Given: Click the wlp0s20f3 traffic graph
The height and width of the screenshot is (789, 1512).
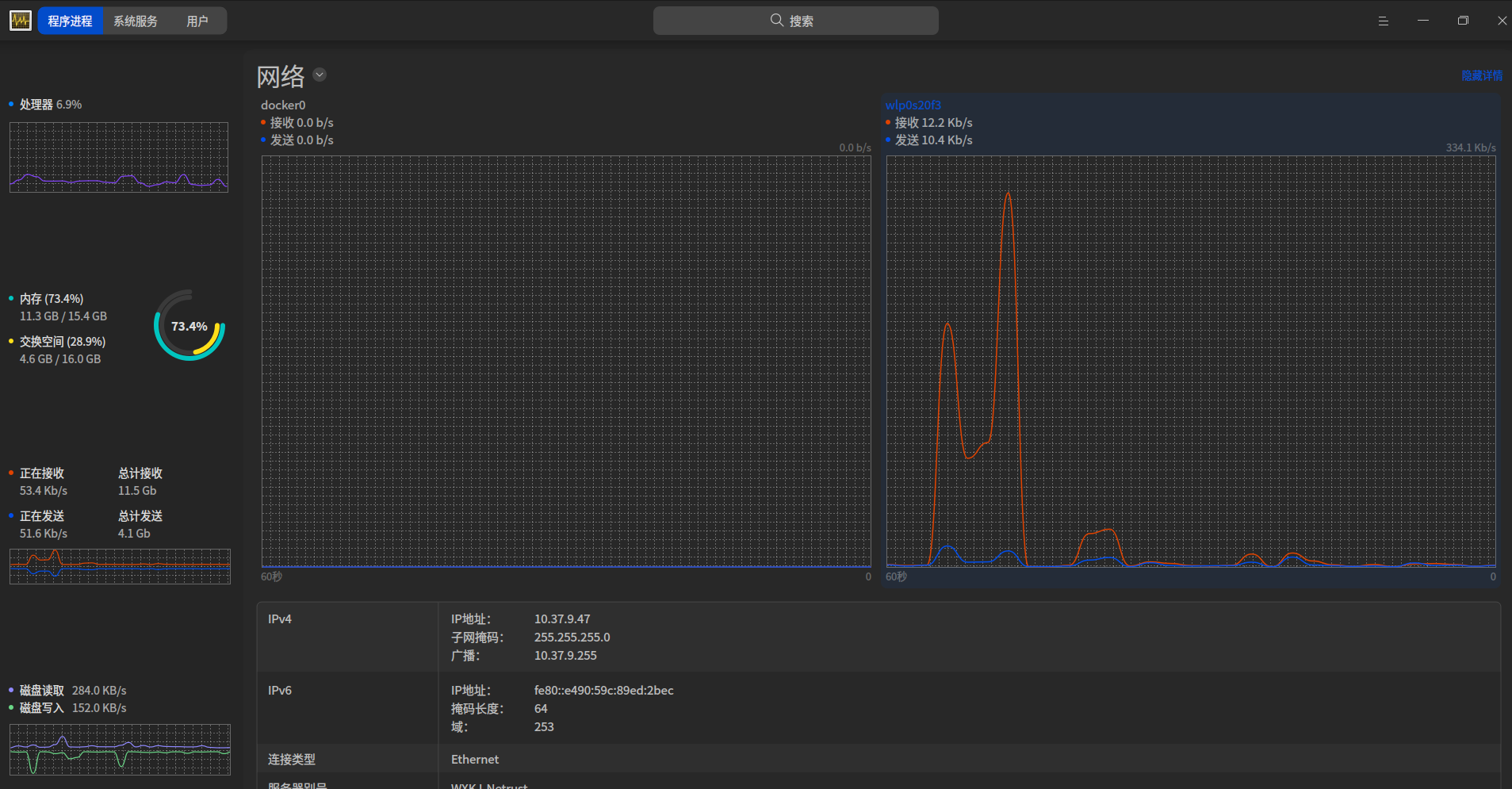Looking at the screenshot, I should [x=1191, y=361].
